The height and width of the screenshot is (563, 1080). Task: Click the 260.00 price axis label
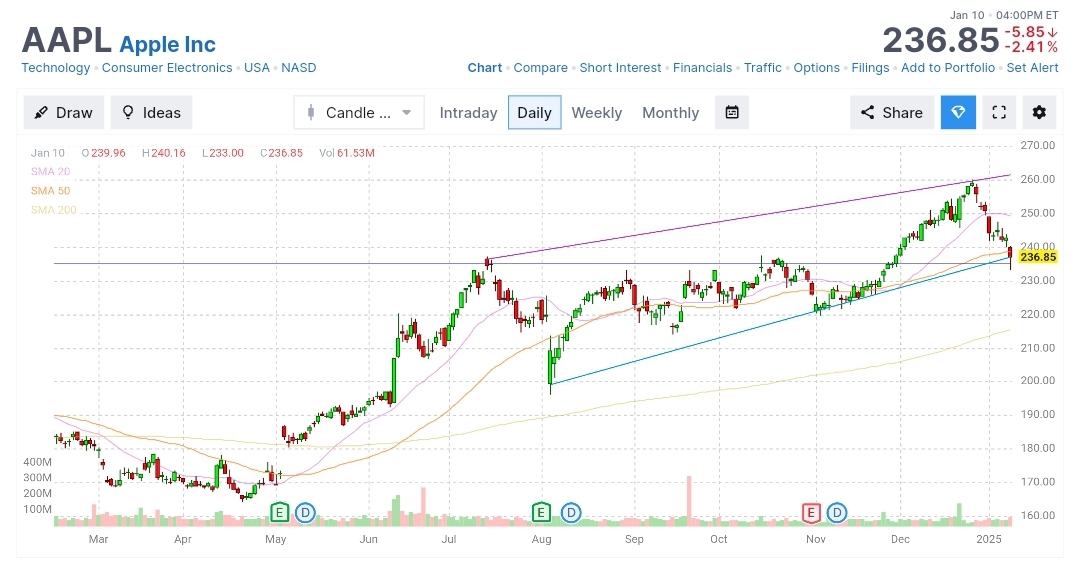tap(1037, 179)
